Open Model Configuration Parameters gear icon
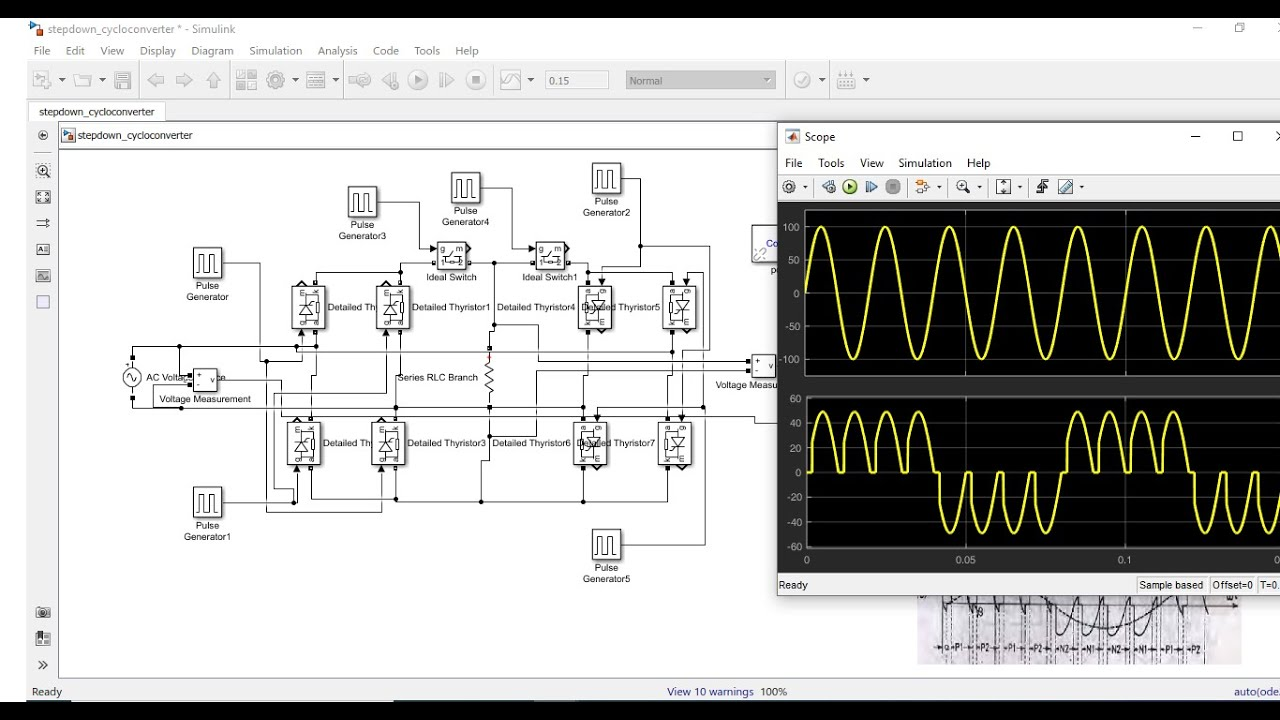 275,80
